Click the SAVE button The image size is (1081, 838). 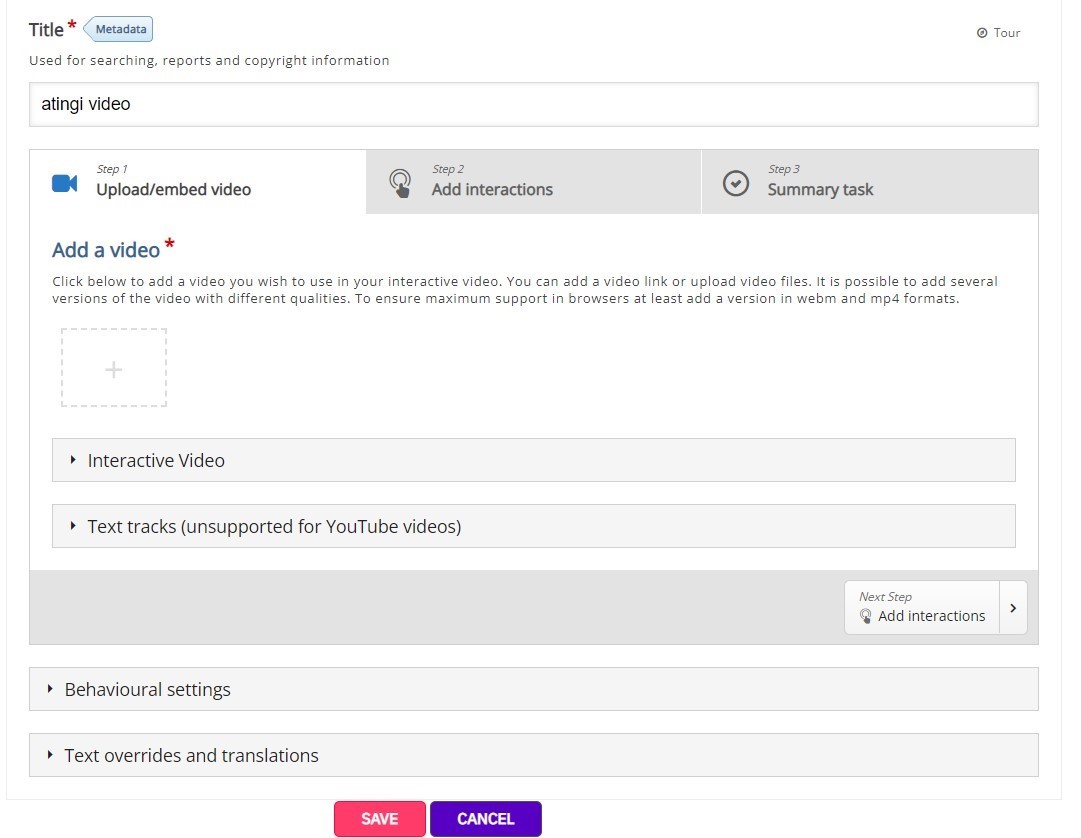coord(380,819)
